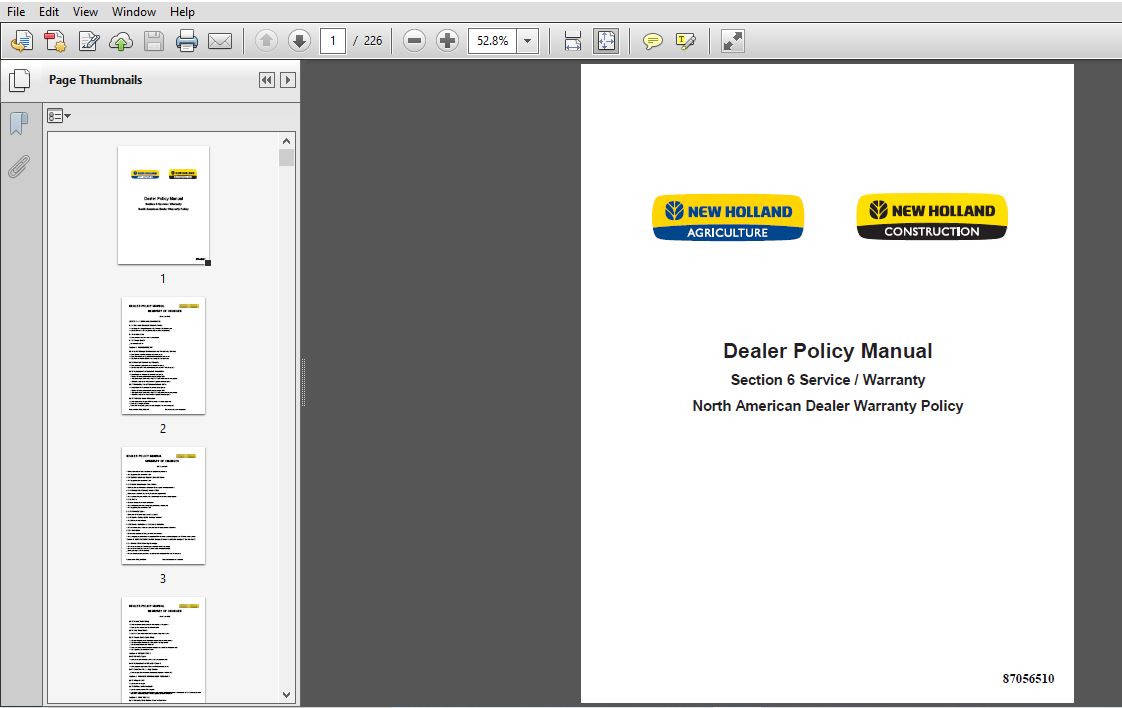
Task: Go to next page arrow
Action: click(299, 41)
